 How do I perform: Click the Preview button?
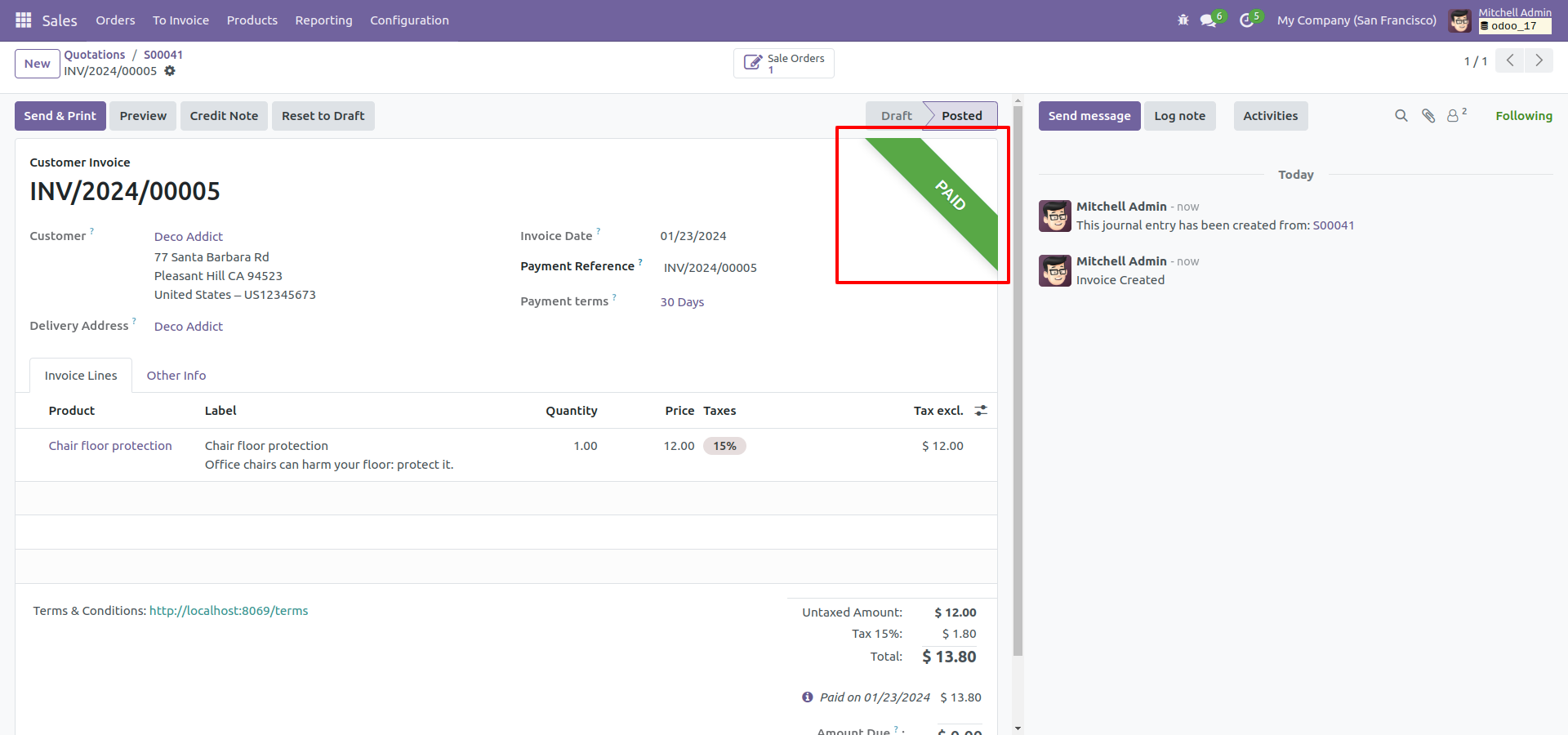pyautogui.click(x=143, y=116)
